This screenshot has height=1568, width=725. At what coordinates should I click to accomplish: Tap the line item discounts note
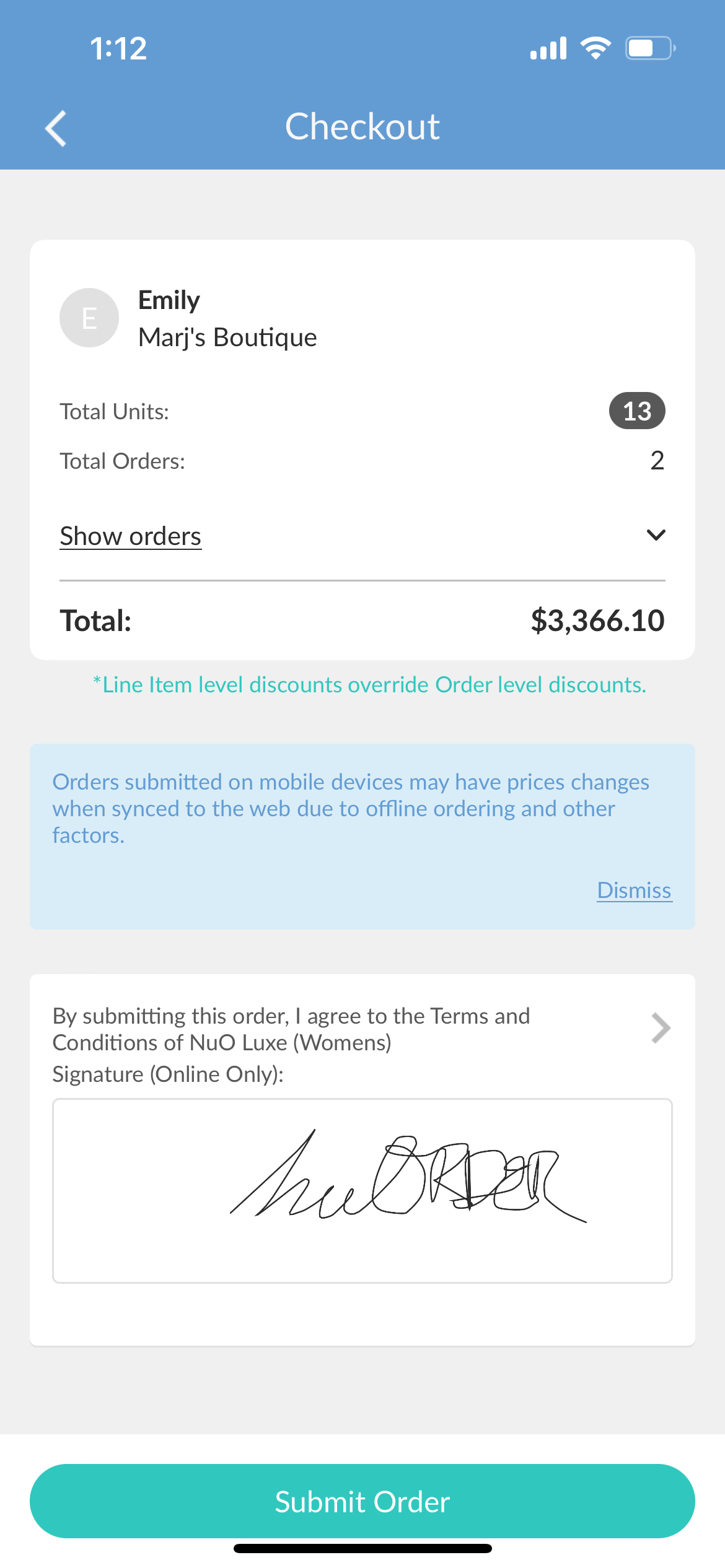point(369,685)
